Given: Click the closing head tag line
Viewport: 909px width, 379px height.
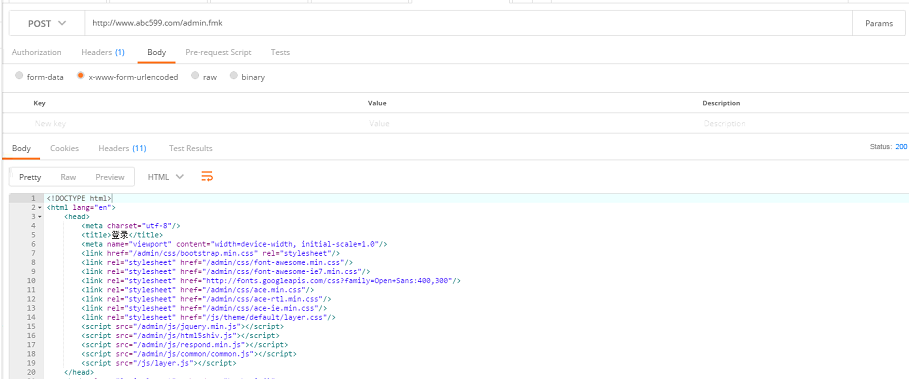Looking at the screenshot, I should (79, 372).
